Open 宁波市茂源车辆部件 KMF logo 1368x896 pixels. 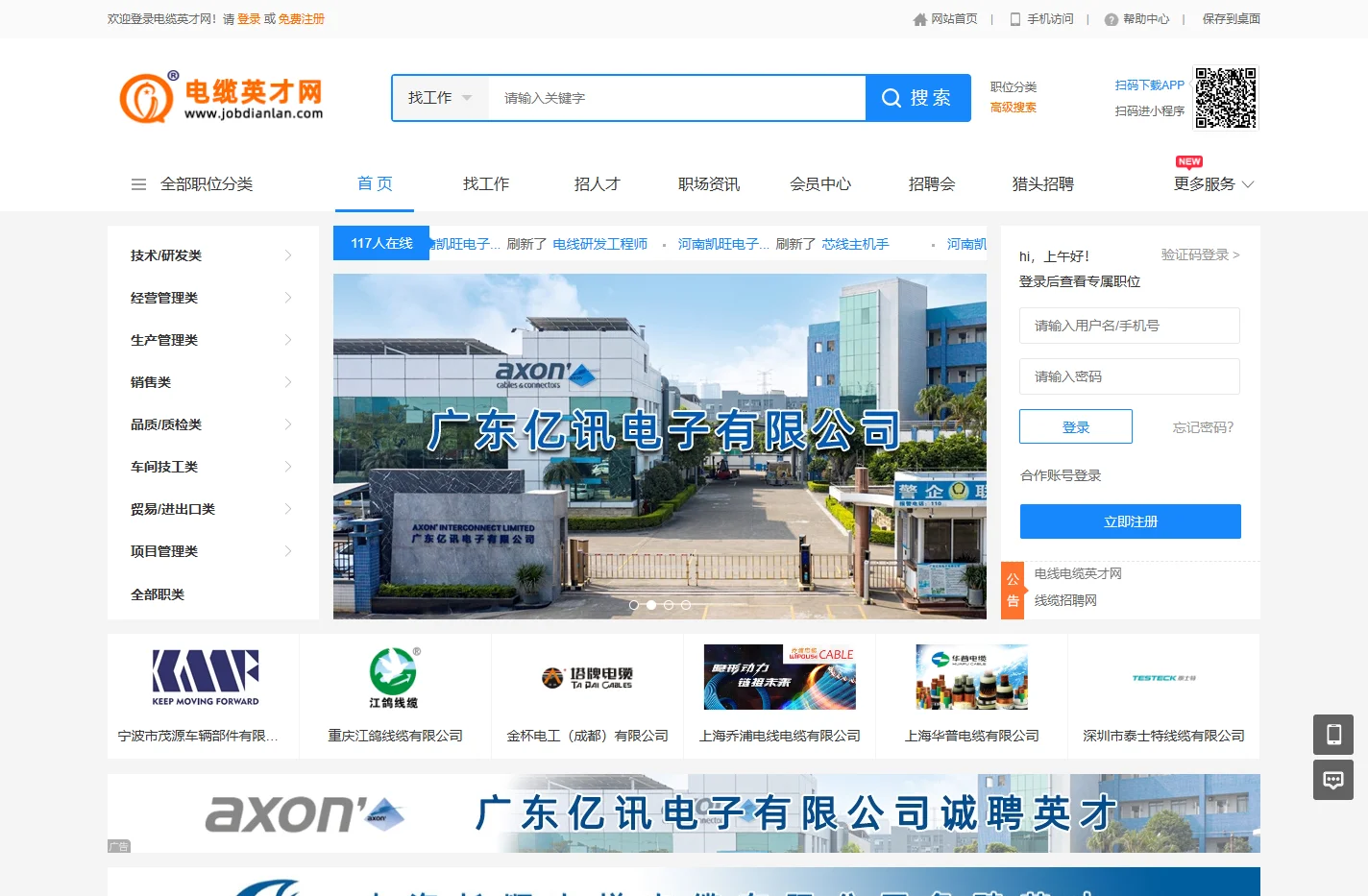point(205,677)
